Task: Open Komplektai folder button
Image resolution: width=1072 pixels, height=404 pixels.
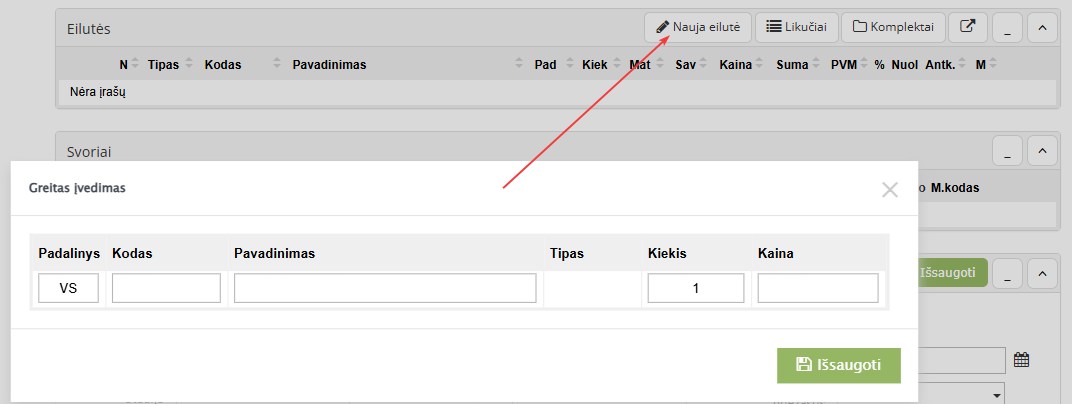Action: [x=894, y=27]
